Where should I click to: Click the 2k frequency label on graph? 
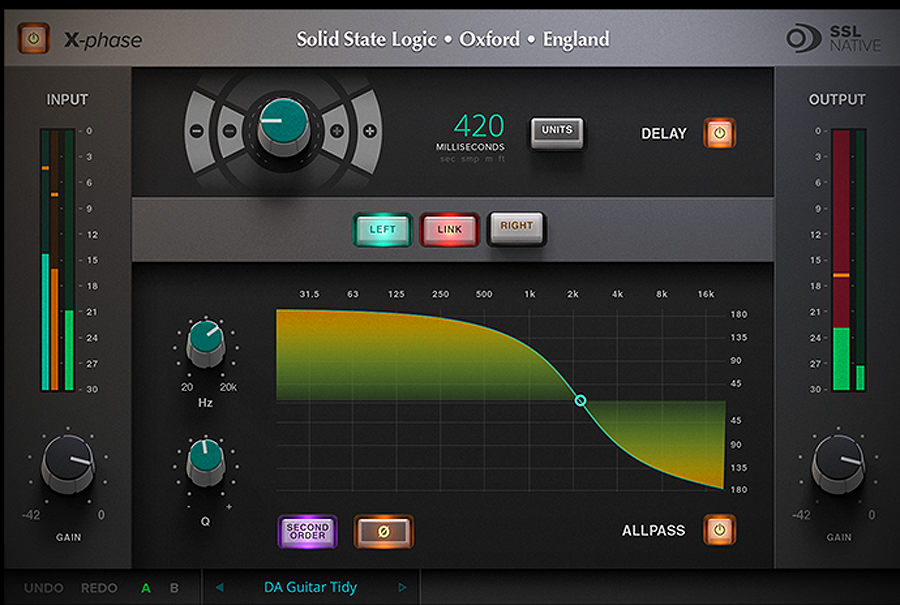[573, 294]
